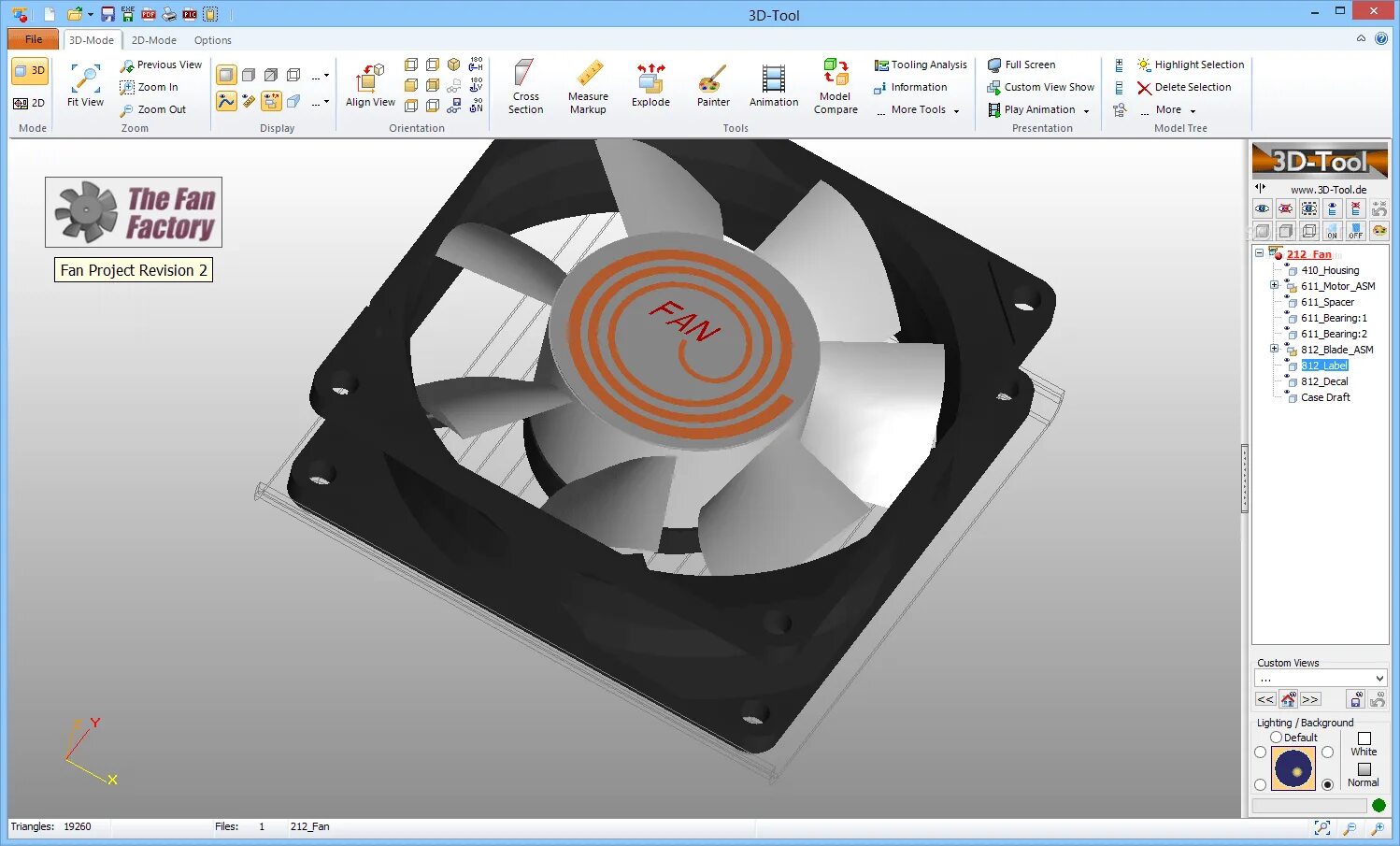Open the Open-file dropdown arrow in quick access toolbar
The height and width of the screenshot is (846, 1400).
[x=91, y=14]
